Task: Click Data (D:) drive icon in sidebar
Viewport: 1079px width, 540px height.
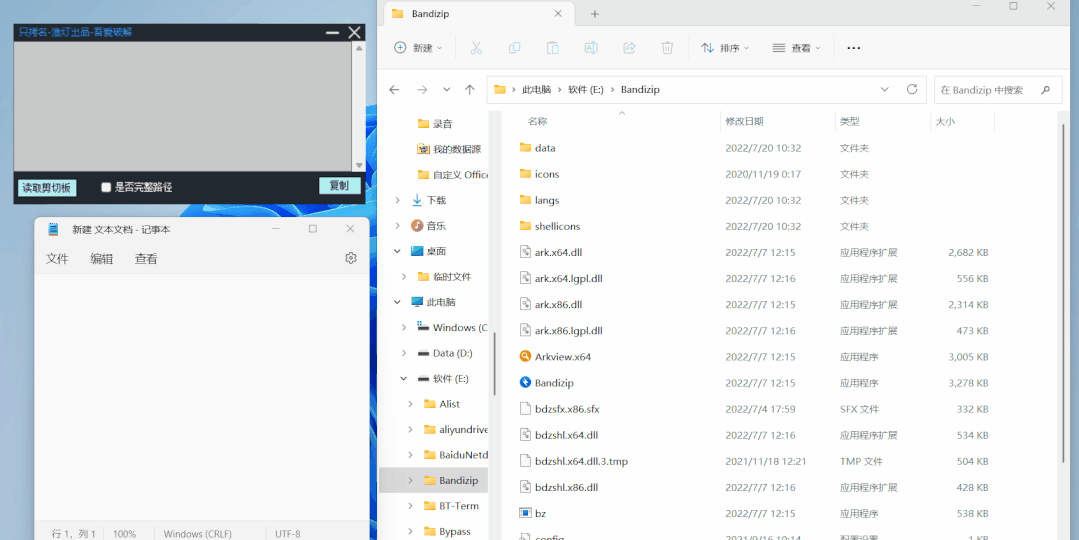Action: pos(424,353)
